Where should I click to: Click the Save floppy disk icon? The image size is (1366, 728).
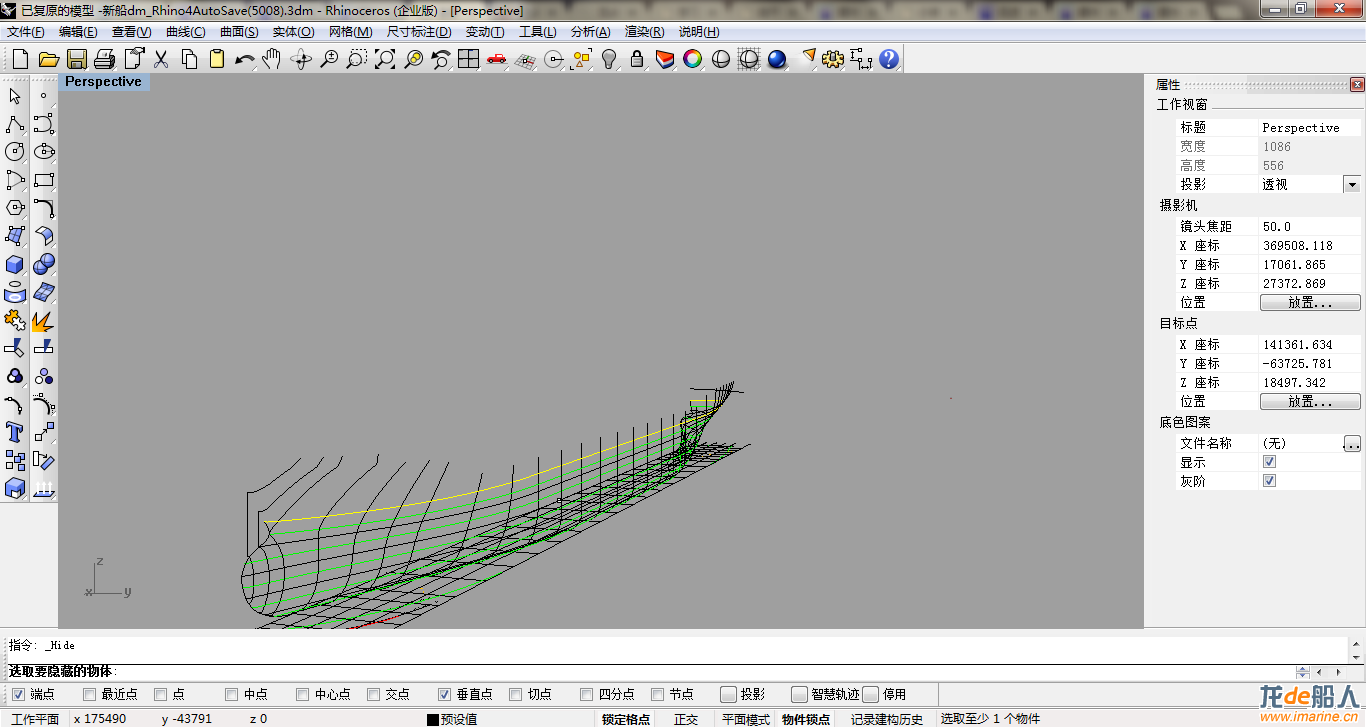pos(76,59)
